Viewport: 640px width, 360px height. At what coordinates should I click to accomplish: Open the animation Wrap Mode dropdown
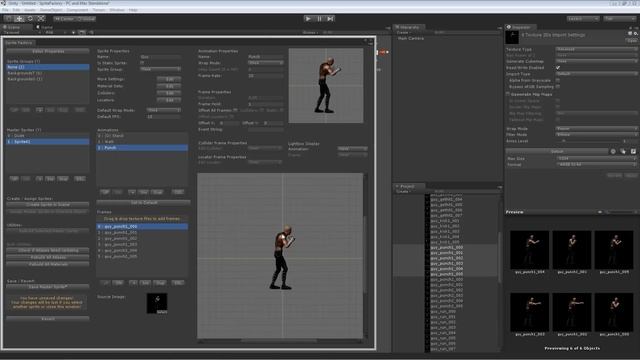pos(266,63)
